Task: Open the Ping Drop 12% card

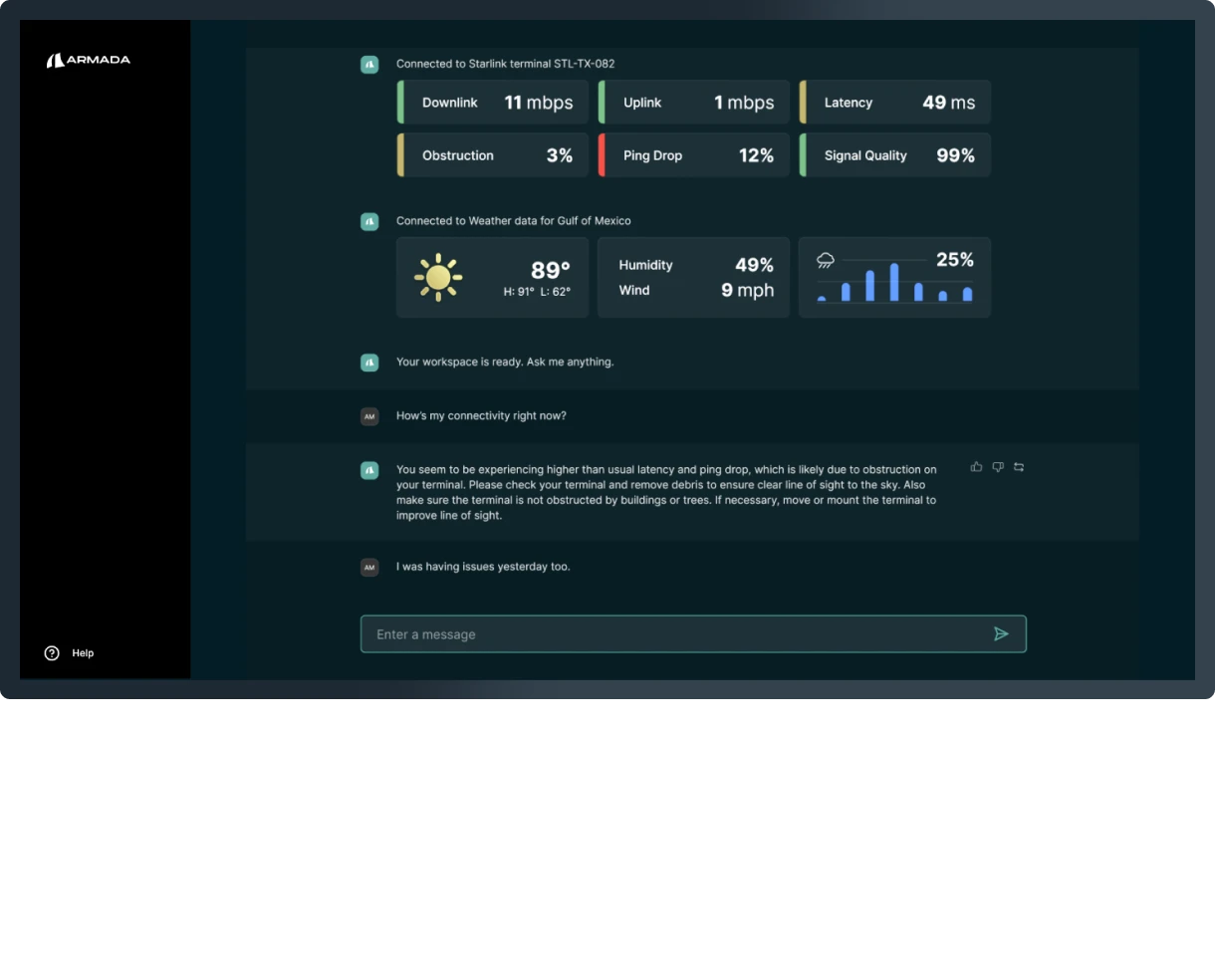Action: point(694,155)
